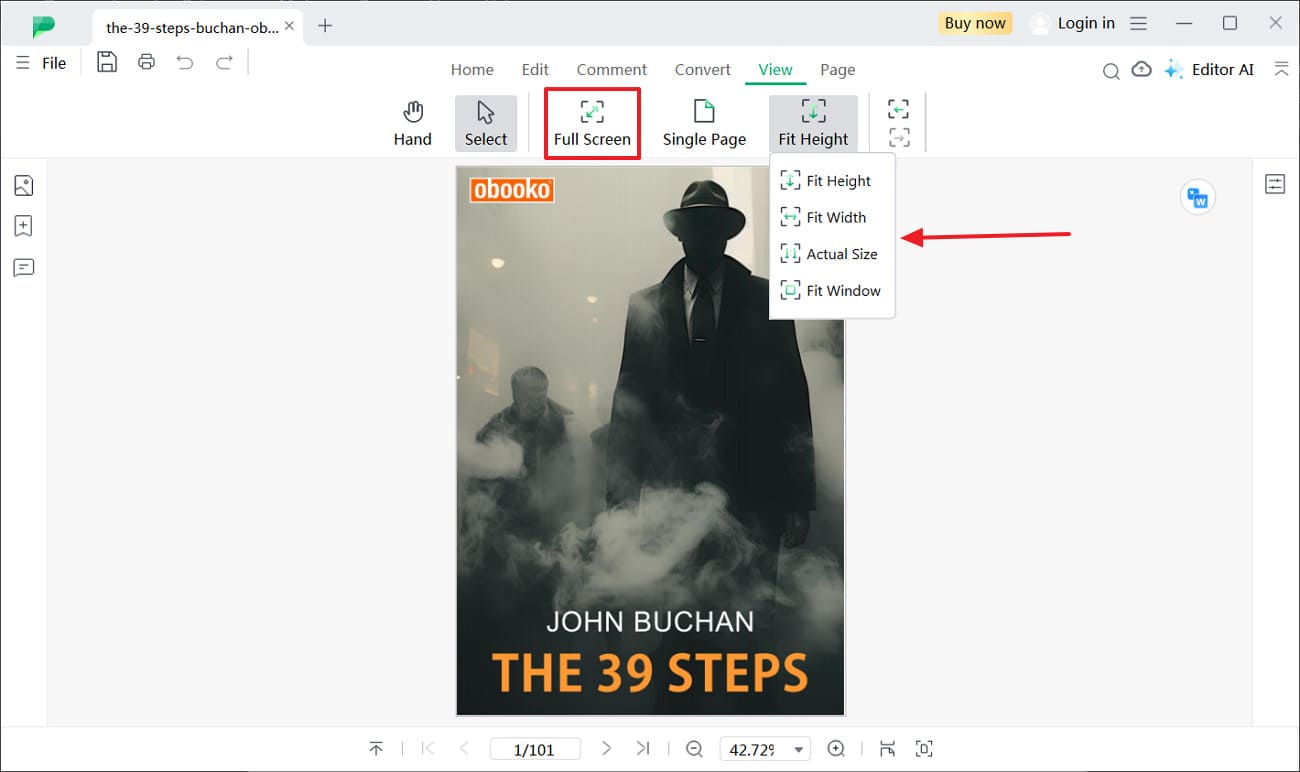This screenshot has width=1300, height=772.
Task: Open the thumbnails panel in left sidebar
Action: click(24, 185)
